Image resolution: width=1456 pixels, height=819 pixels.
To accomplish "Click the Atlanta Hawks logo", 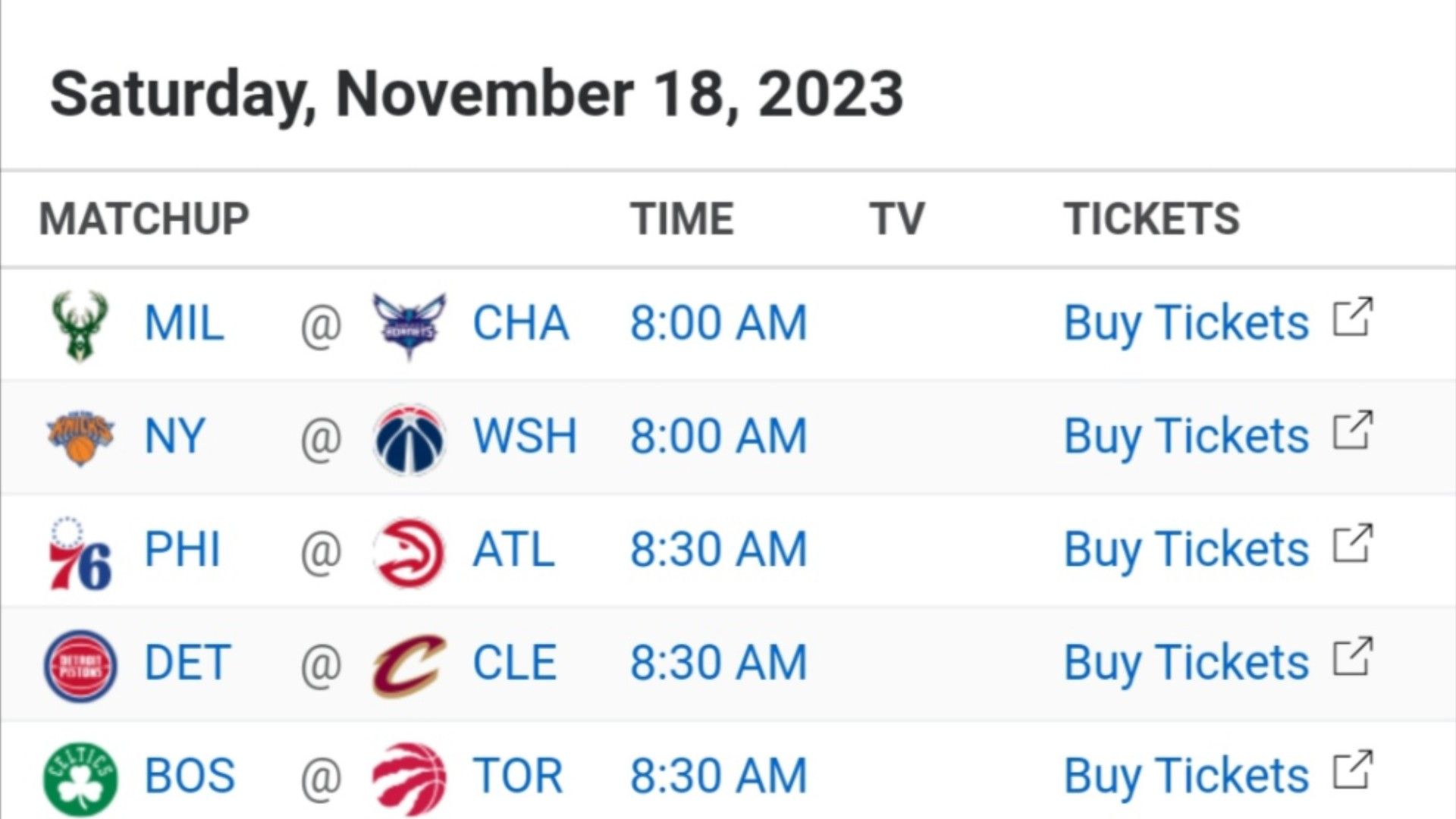I will click(409, 552).
